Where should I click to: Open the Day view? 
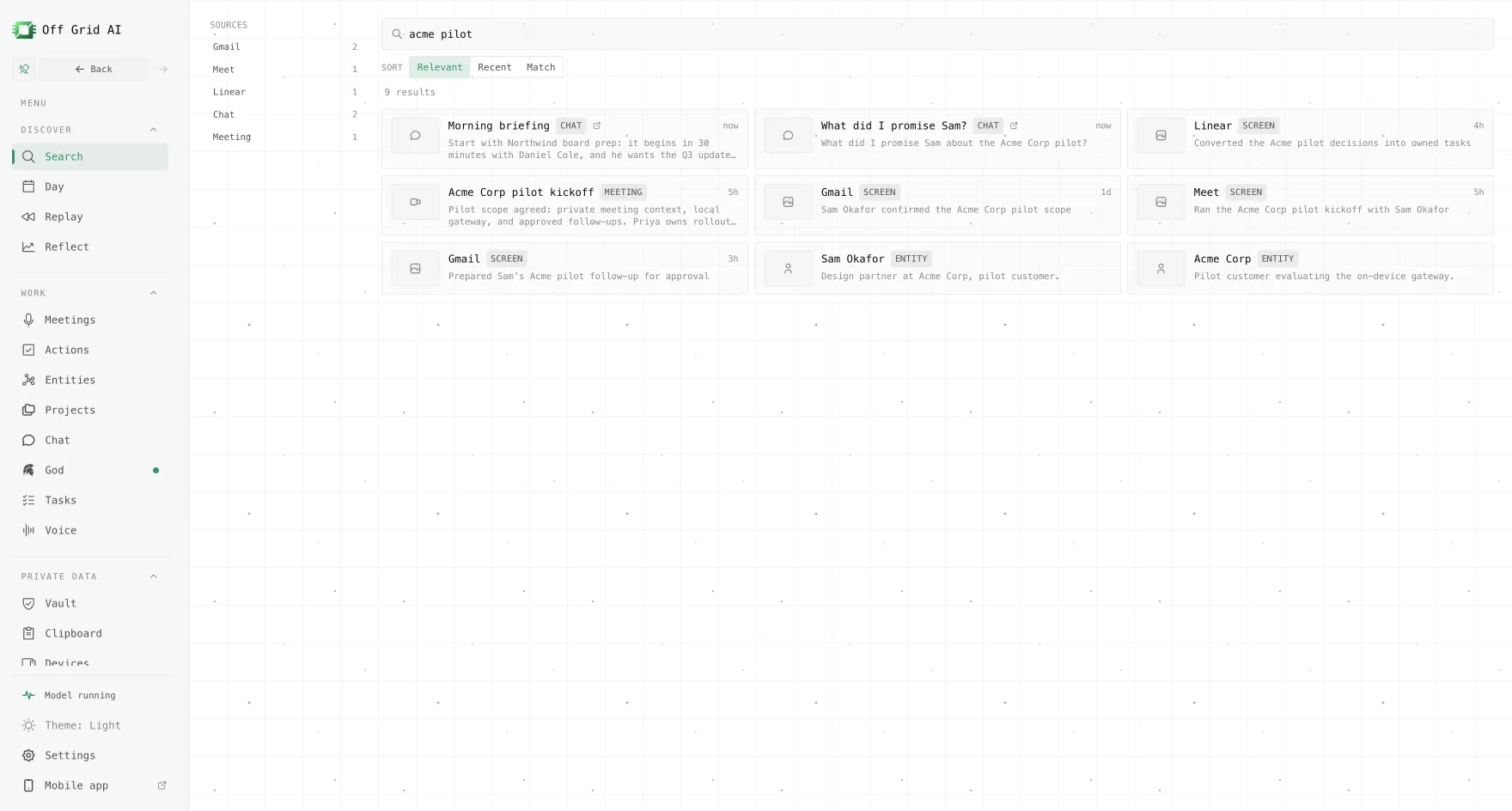pyautogui.click(x=90, y=186)
